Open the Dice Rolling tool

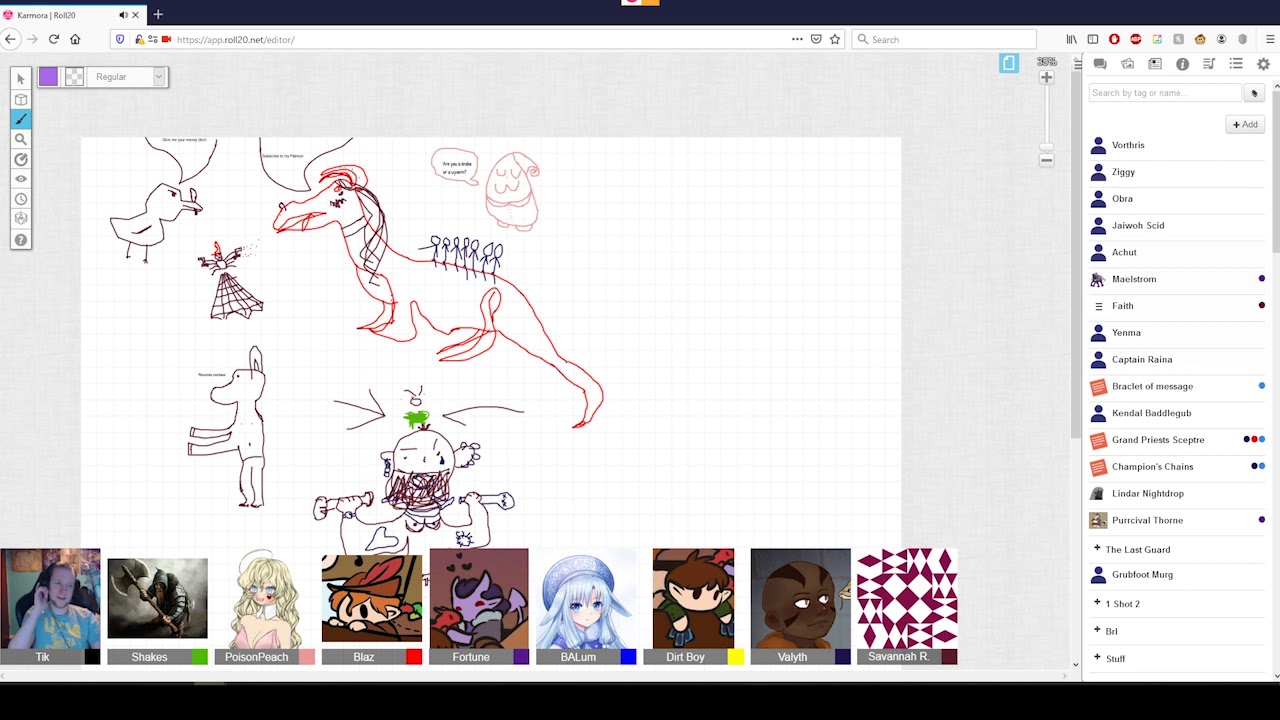click(21, 219)
